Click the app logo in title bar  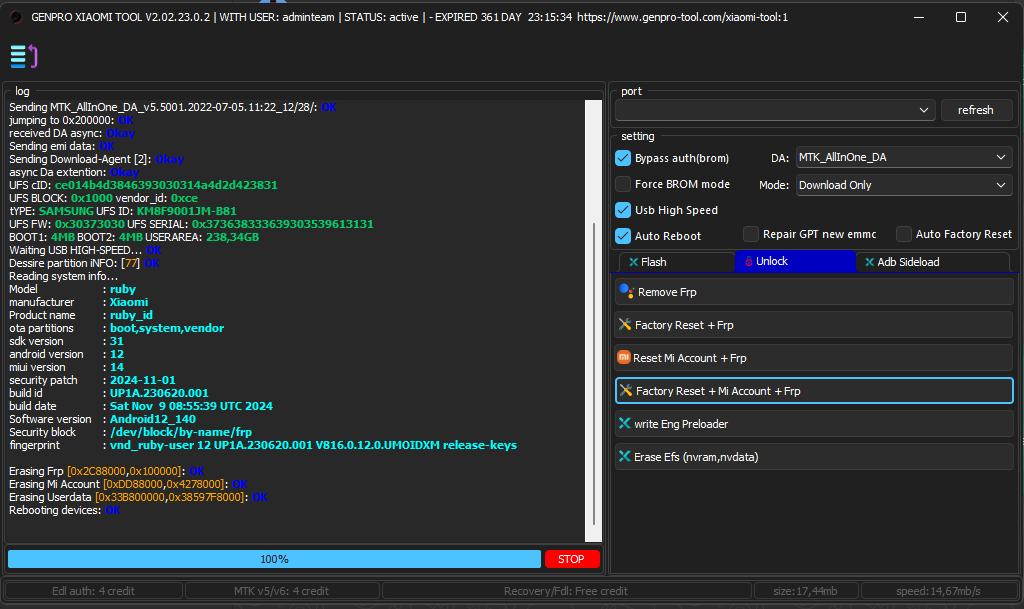click(x=16, y=17)
